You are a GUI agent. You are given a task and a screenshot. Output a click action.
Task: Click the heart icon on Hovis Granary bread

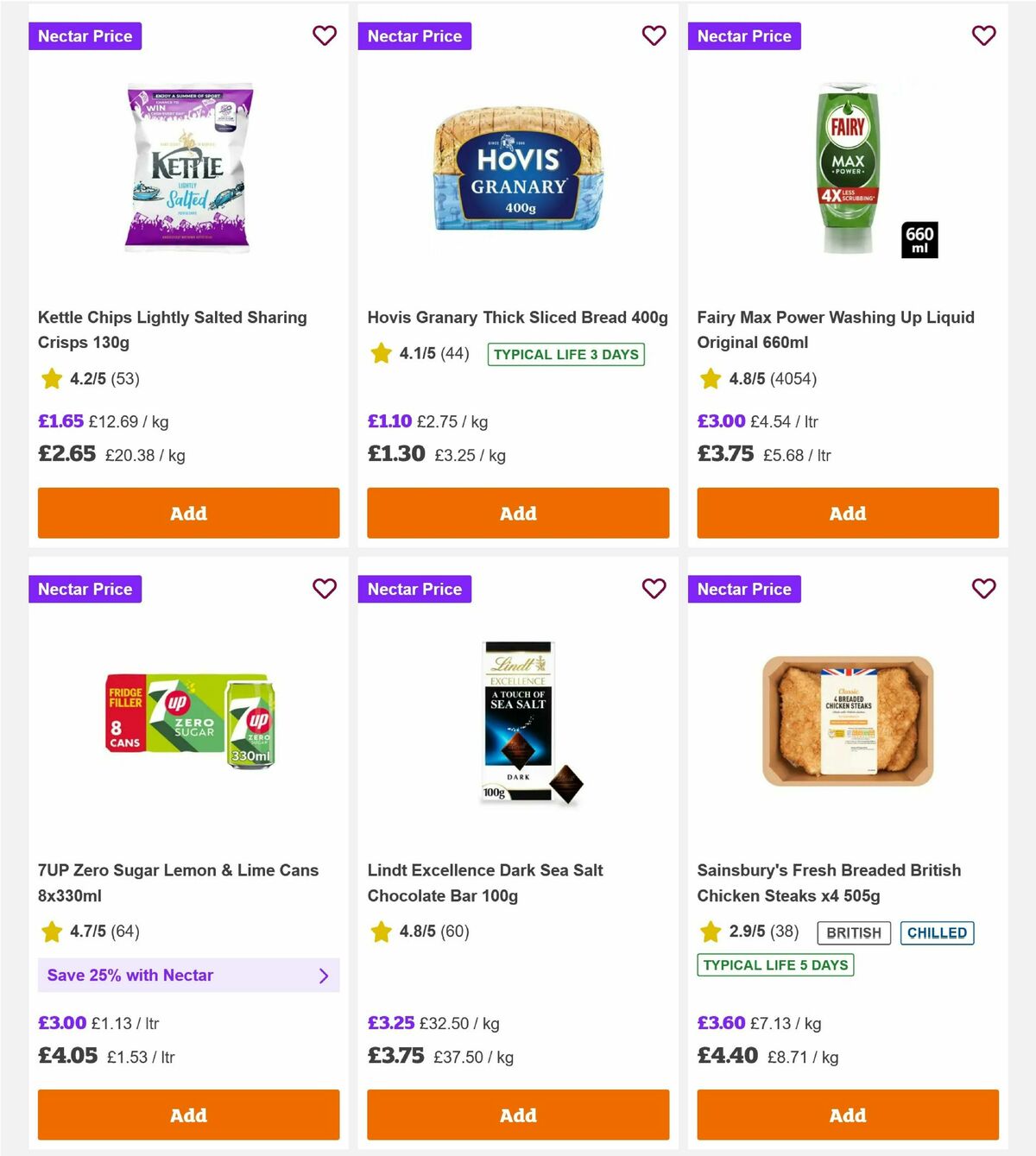tap(654, 36)
